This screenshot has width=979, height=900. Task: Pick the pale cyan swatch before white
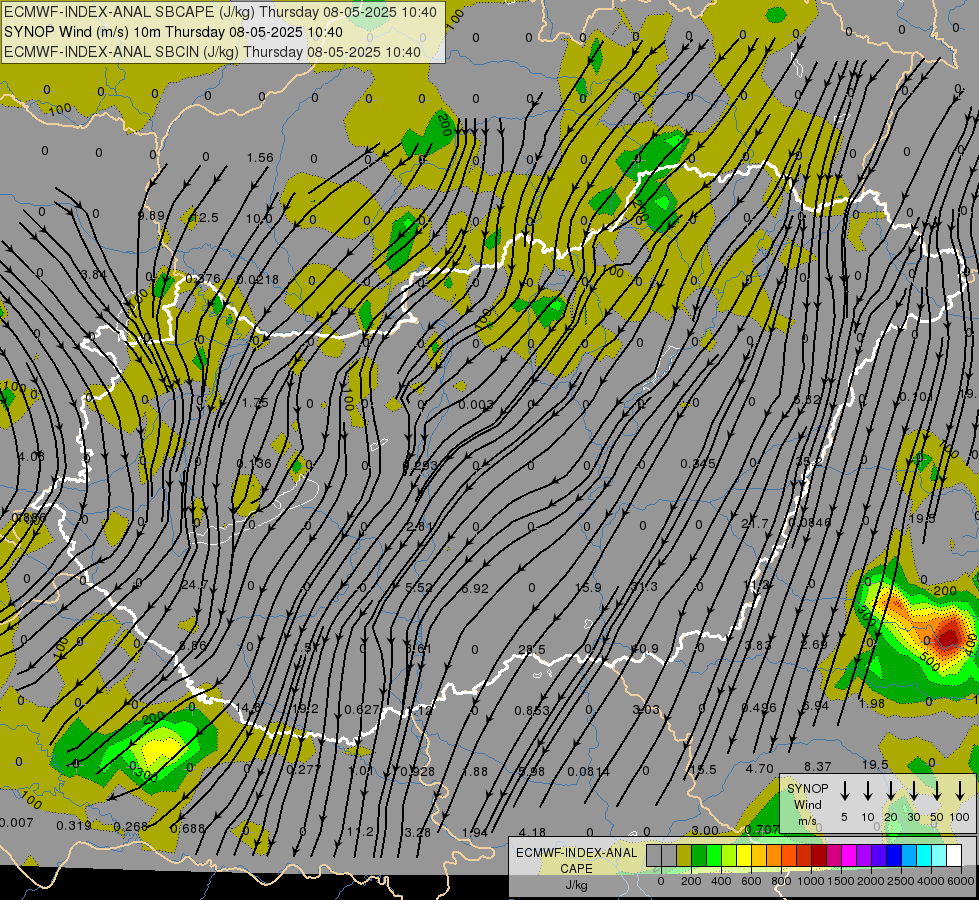pyautogui.click(x=939, y=855)
